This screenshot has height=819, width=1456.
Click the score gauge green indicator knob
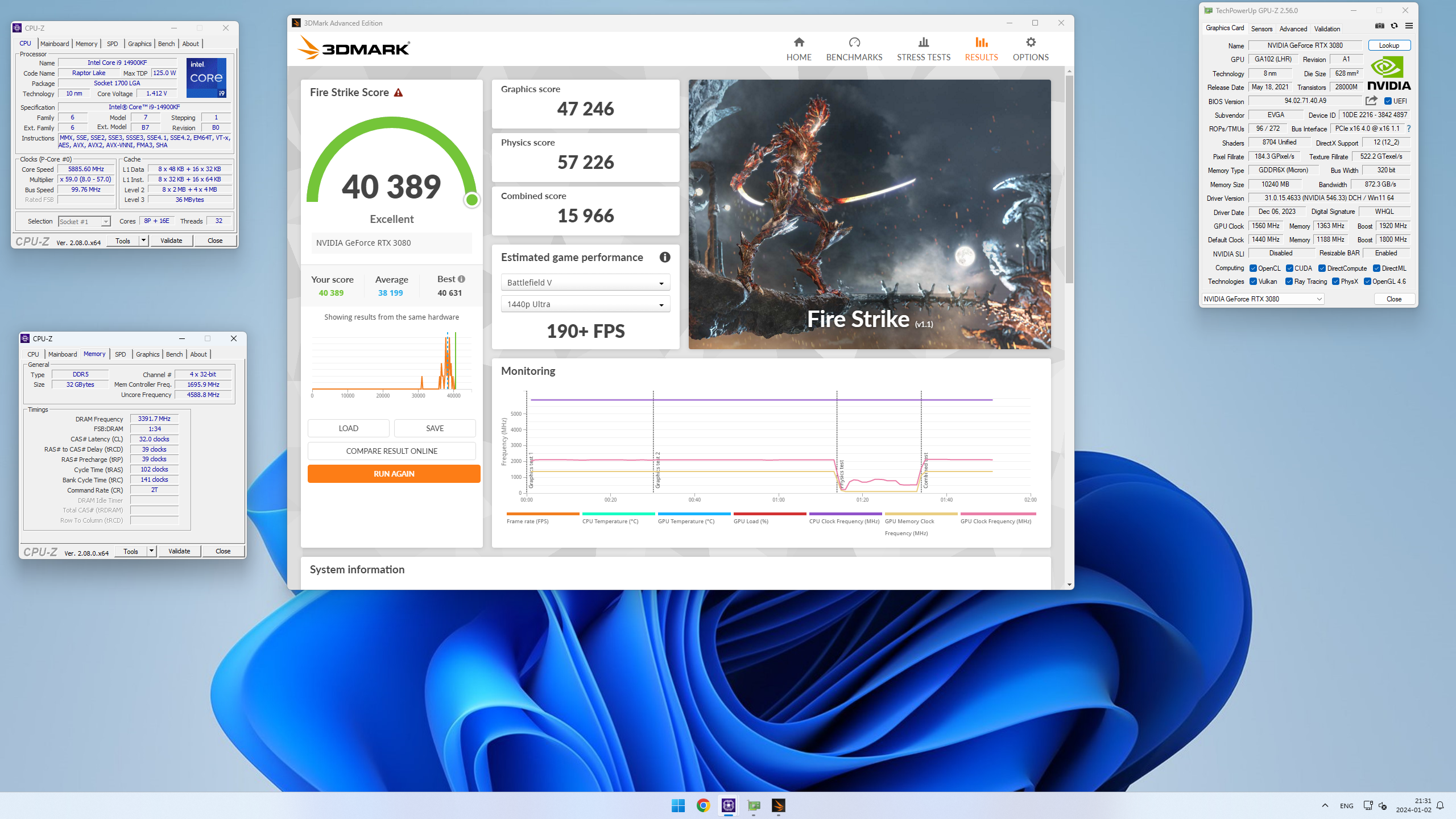(471, 200)
